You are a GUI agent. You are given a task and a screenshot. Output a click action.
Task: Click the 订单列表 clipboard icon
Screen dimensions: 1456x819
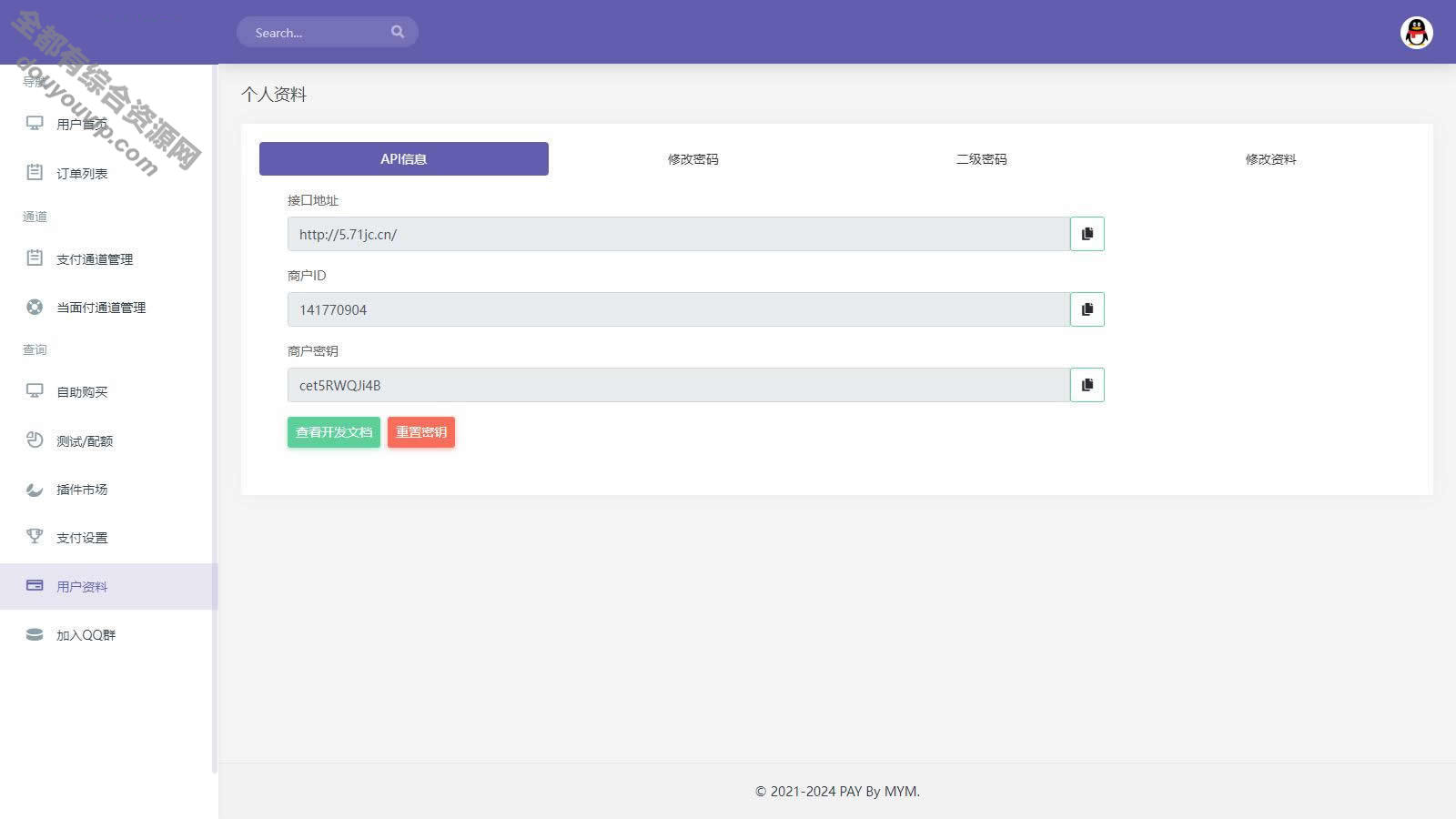[35, 172]
